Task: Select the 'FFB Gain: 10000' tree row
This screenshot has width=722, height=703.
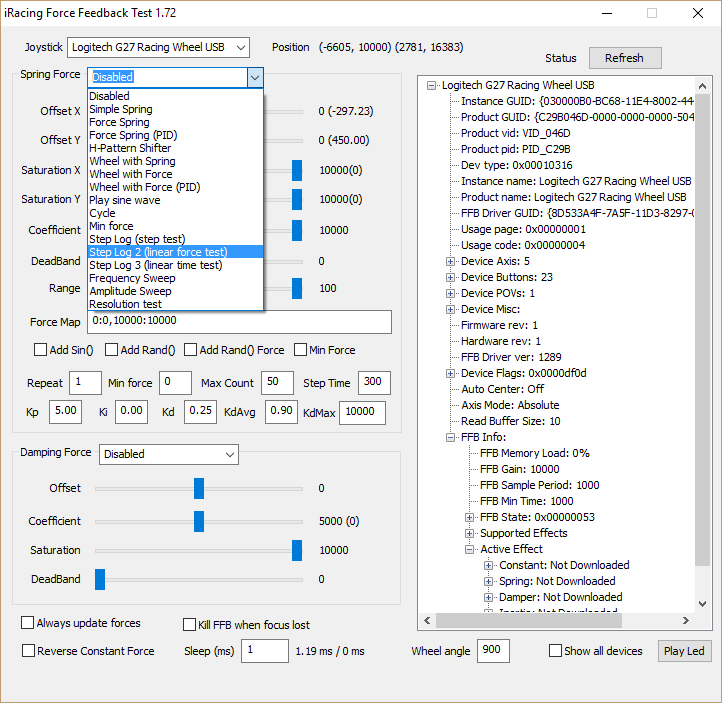Action: (519, 469)
